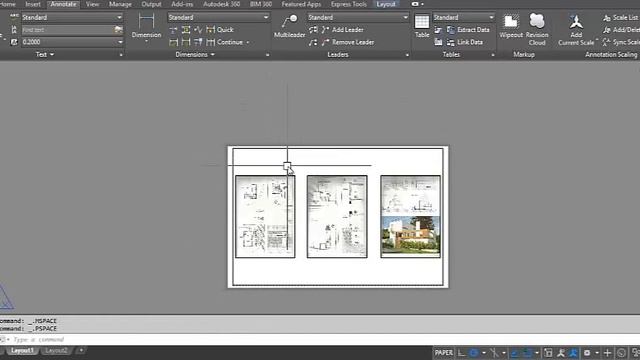
Task: Click the download from source icon left of Link Data
Action: [438, 42]
